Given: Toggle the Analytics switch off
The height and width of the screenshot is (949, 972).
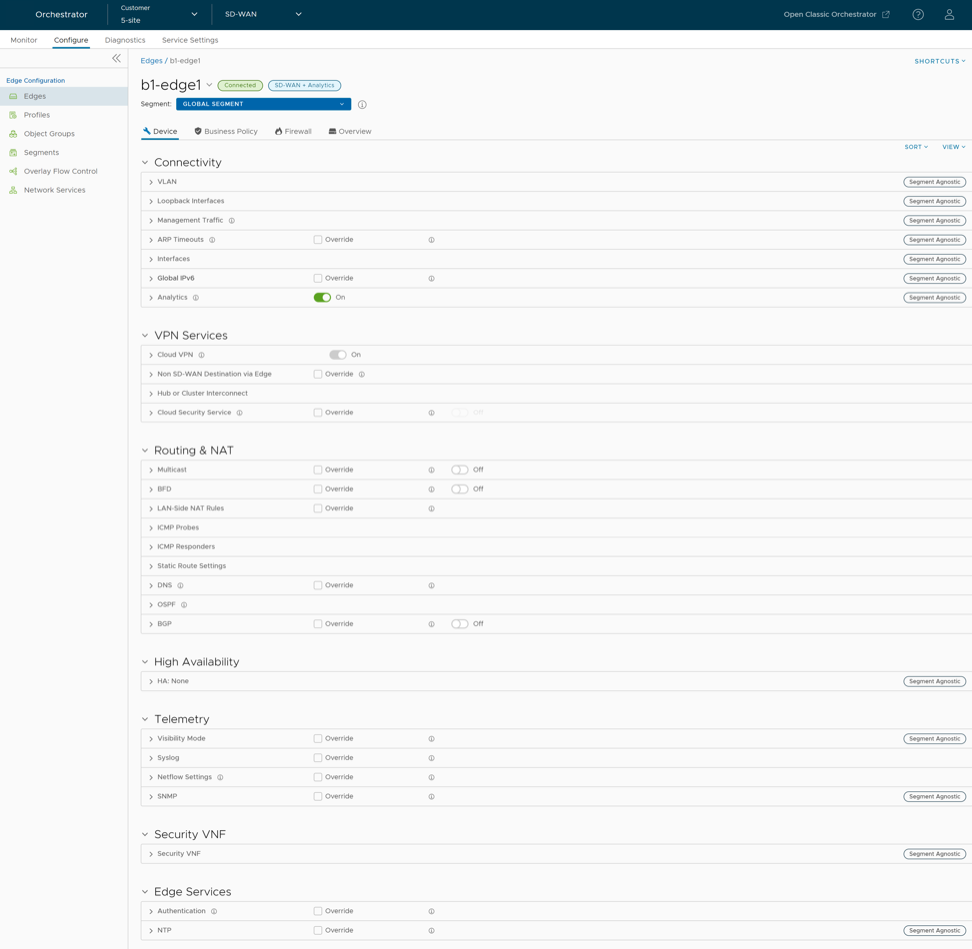Looking at the screenshot, I should click(x=322, y=298).
